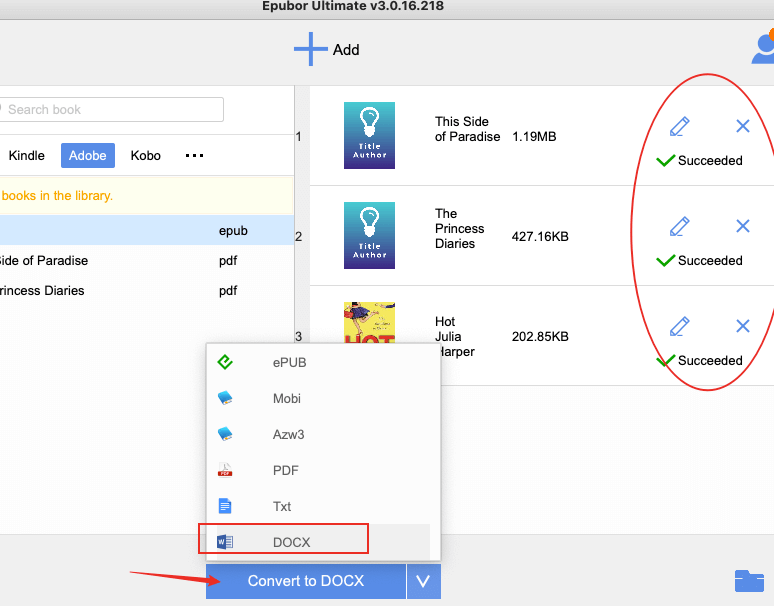
Task: Click Convert to DOCX button
Action: 306,581
